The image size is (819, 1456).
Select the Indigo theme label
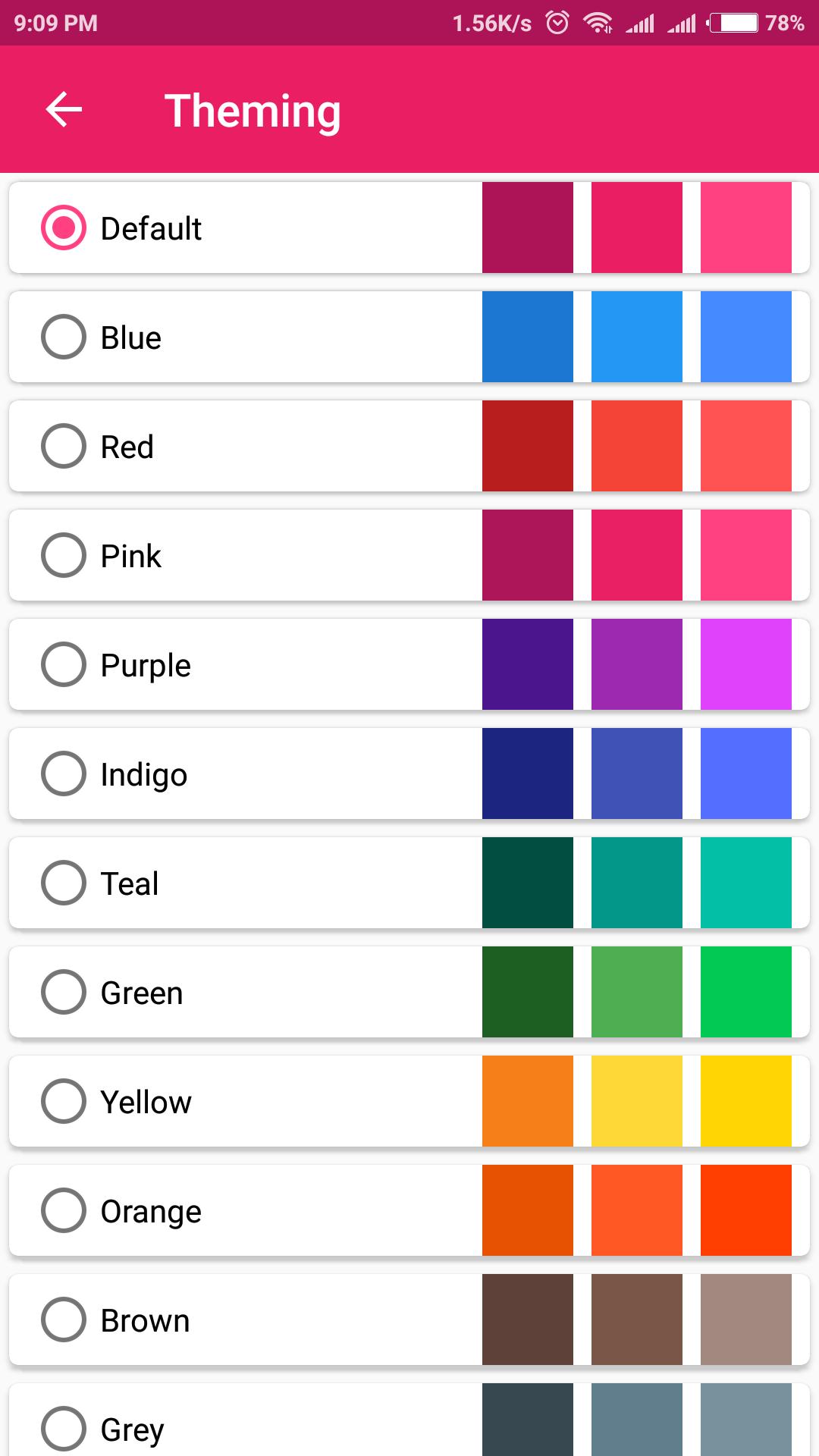coord(144,775)
